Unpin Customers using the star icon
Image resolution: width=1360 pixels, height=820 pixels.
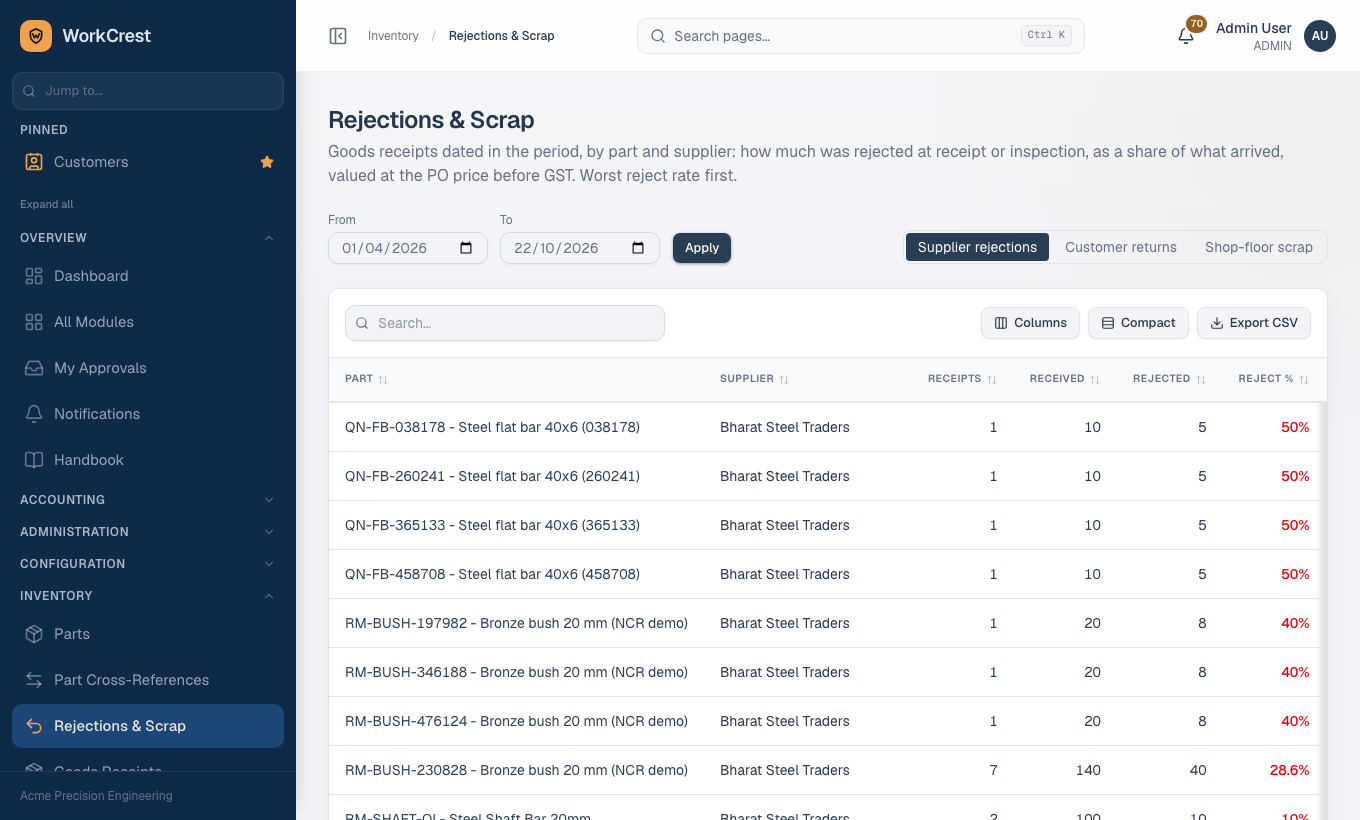[267, 162]
